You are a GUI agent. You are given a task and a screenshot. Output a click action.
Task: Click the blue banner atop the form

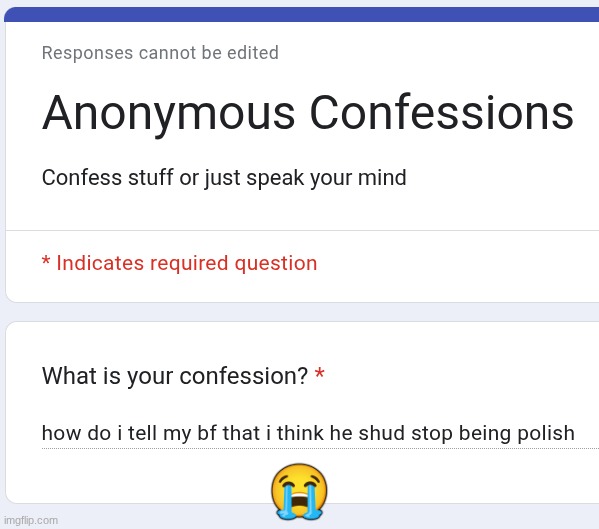coord(301,15)
